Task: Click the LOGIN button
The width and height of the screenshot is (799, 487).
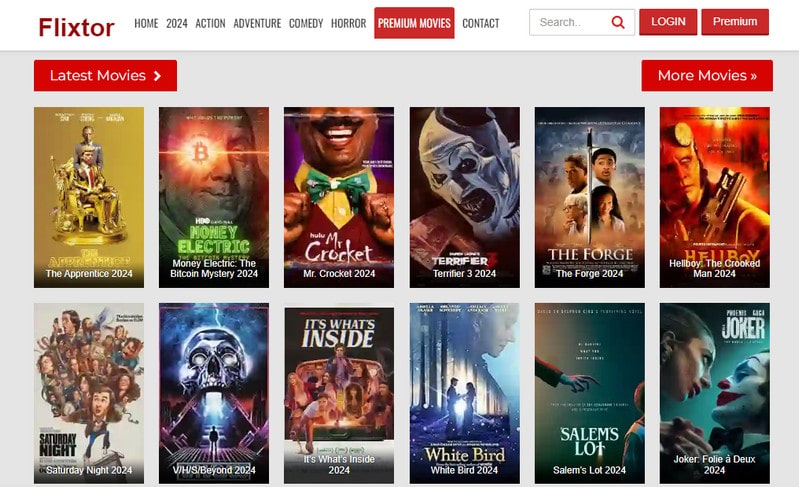Action: point(668,22)
